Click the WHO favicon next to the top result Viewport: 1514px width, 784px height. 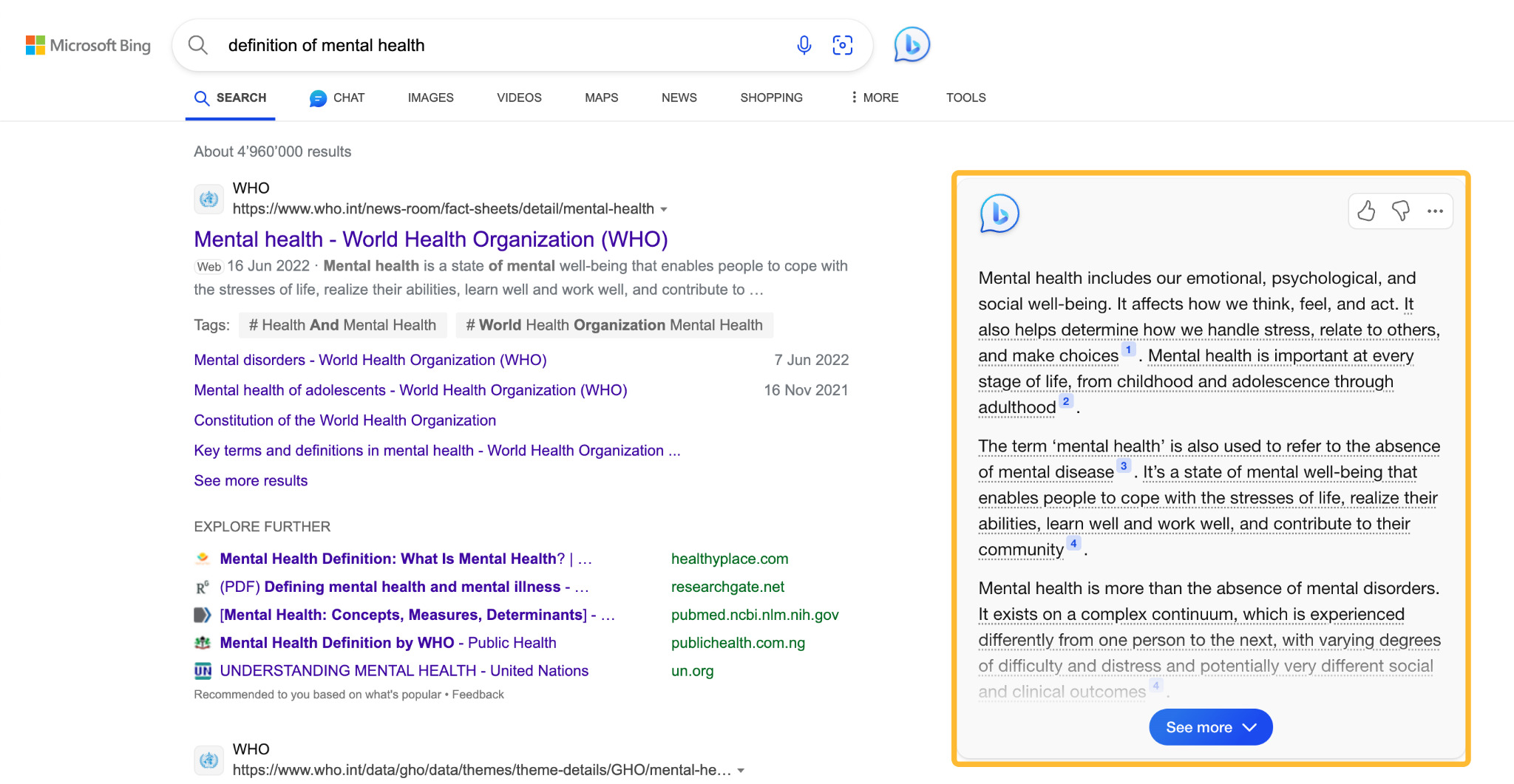click(x=209, y=198)
